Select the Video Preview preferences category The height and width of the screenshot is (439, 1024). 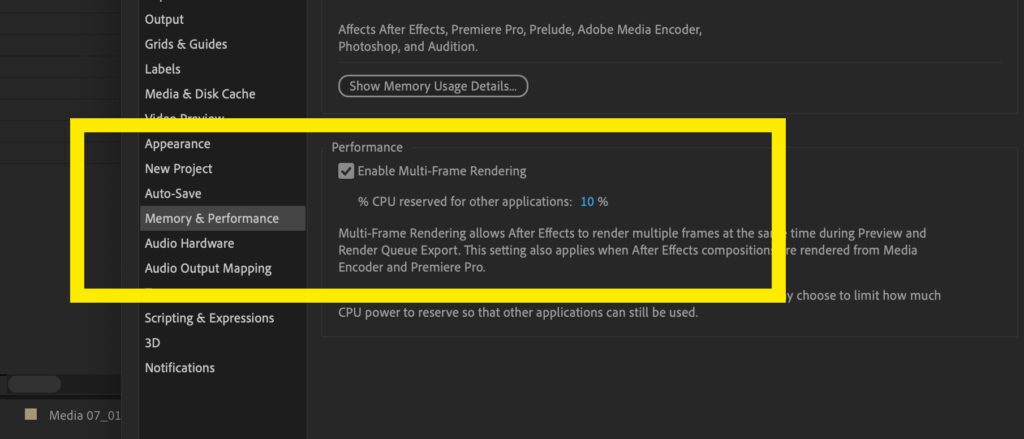click(184, 119)
